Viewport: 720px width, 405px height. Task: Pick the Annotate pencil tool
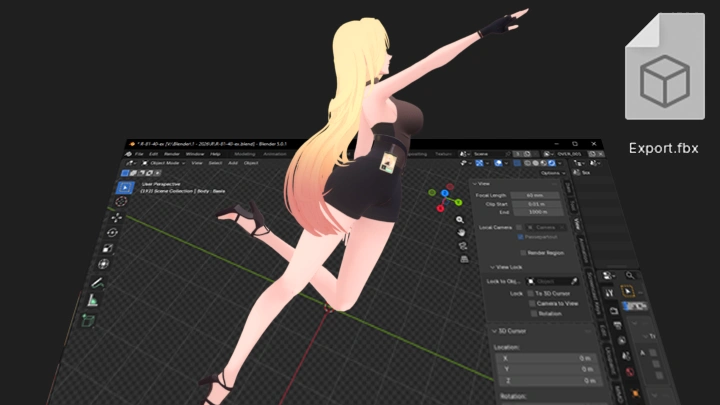coord(98,282)
